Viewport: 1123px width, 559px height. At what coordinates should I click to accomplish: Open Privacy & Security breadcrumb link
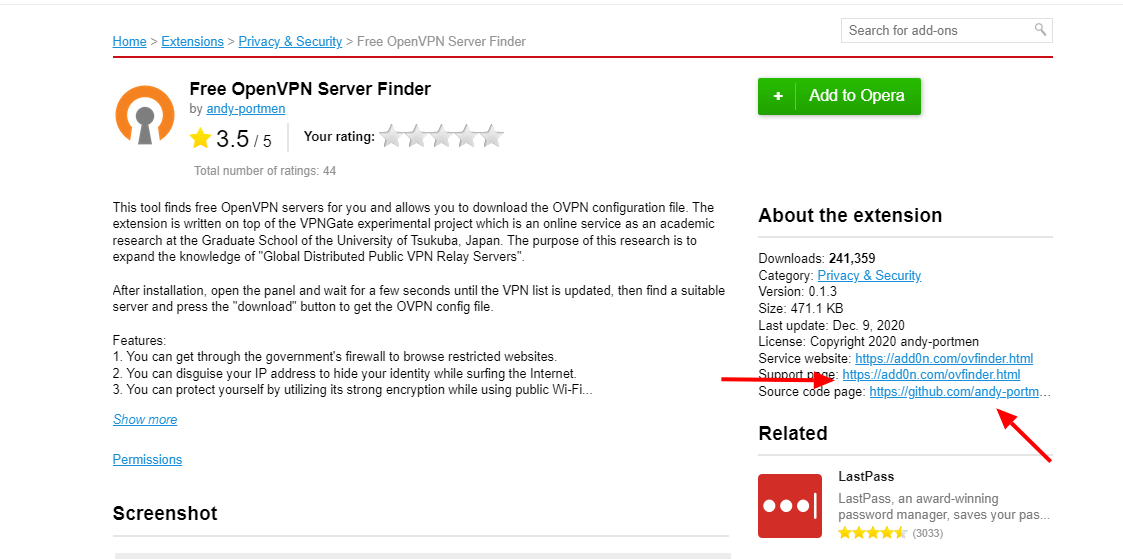(290, 42)
